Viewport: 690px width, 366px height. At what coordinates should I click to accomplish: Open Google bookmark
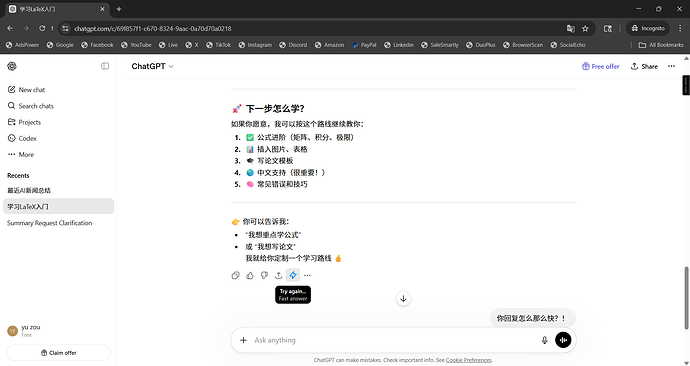60,45
